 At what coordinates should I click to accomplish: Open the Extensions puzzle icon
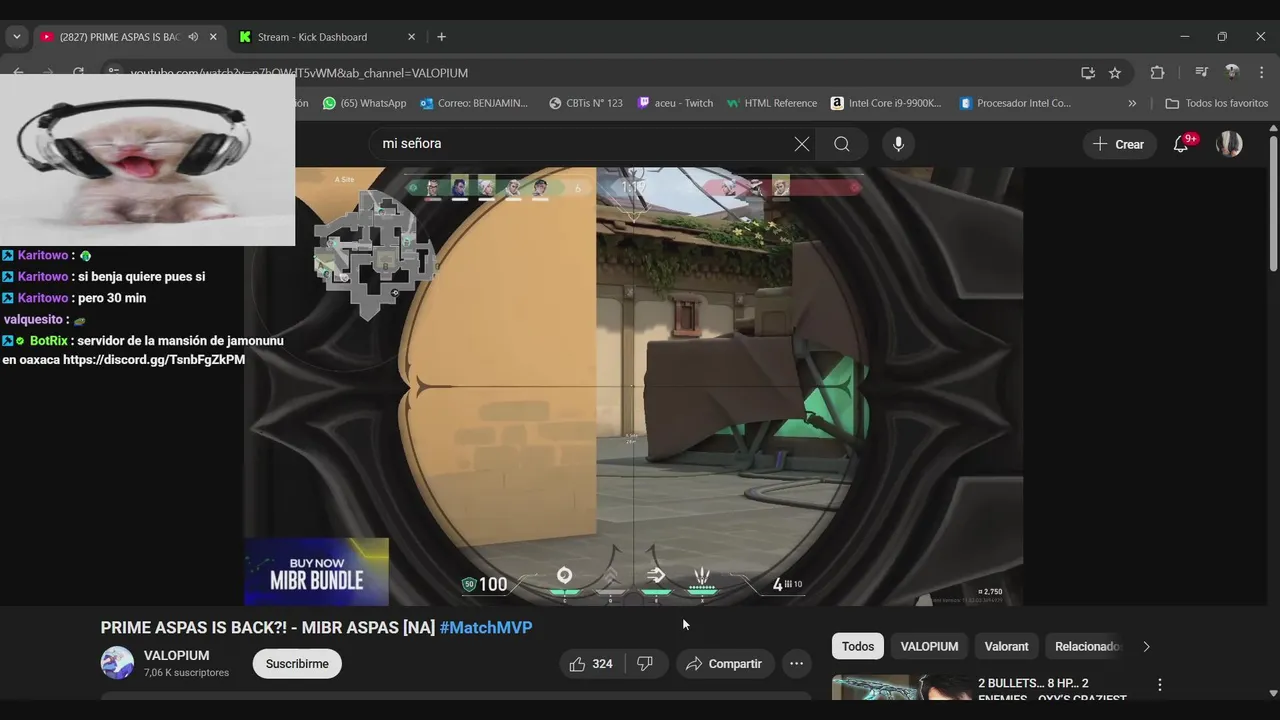pyautogui.click(x=1157, y=73)
